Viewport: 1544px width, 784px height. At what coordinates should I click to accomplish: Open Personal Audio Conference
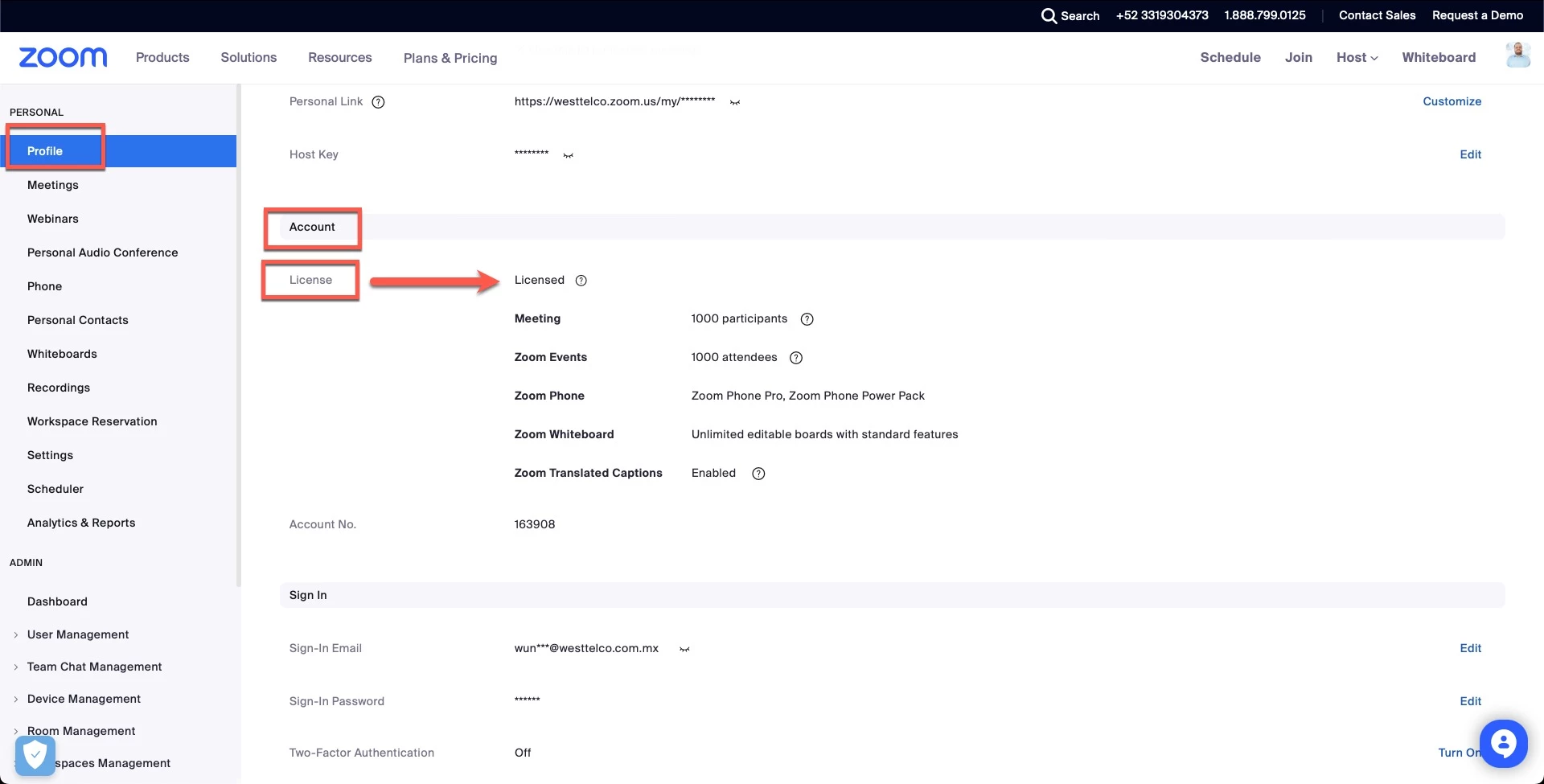click(x=103, y=252)
